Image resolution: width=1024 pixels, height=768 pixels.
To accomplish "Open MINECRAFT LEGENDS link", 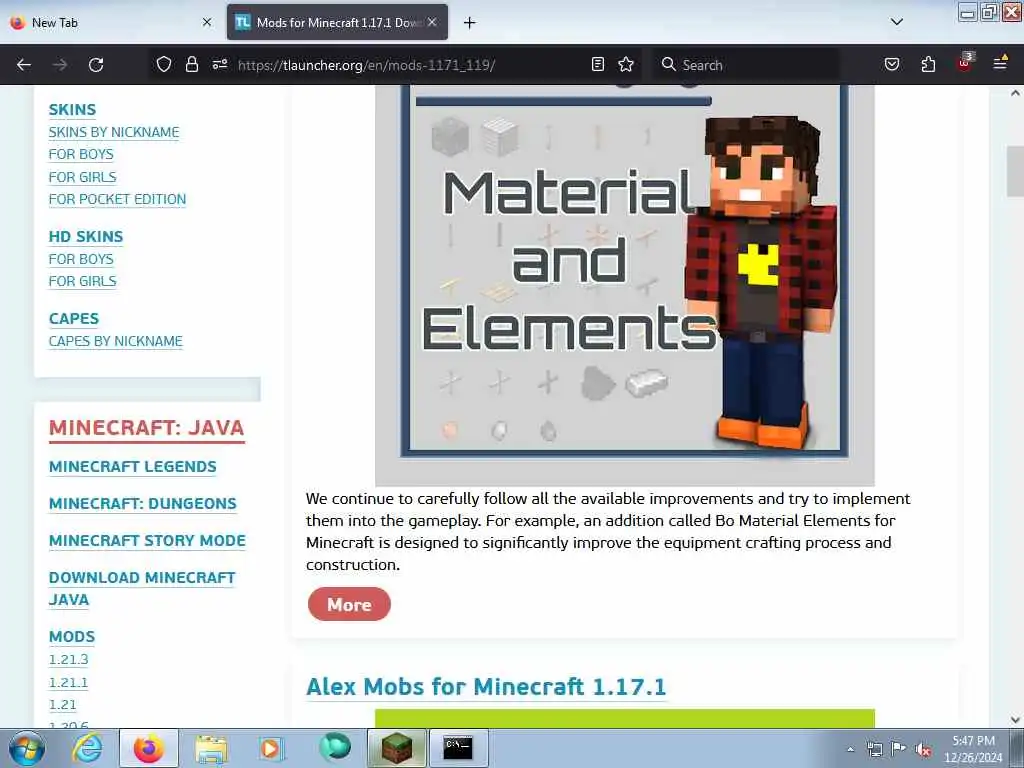I will [133, 467].
